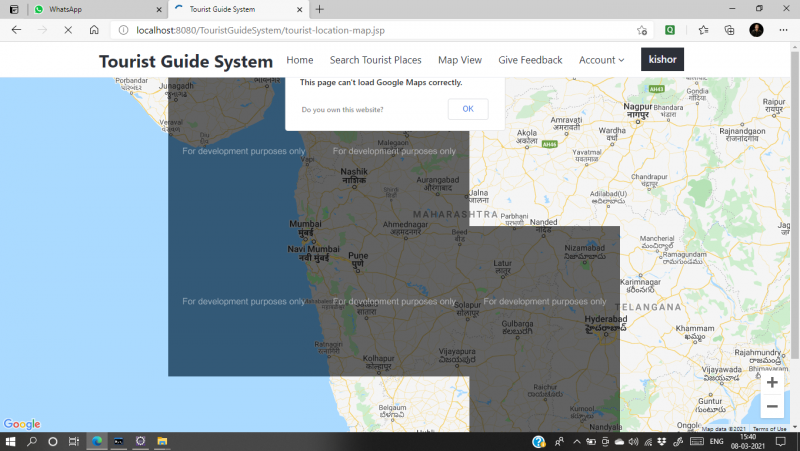
Task: Click the Edge taskbar icon
Action: tap(96, 441)
